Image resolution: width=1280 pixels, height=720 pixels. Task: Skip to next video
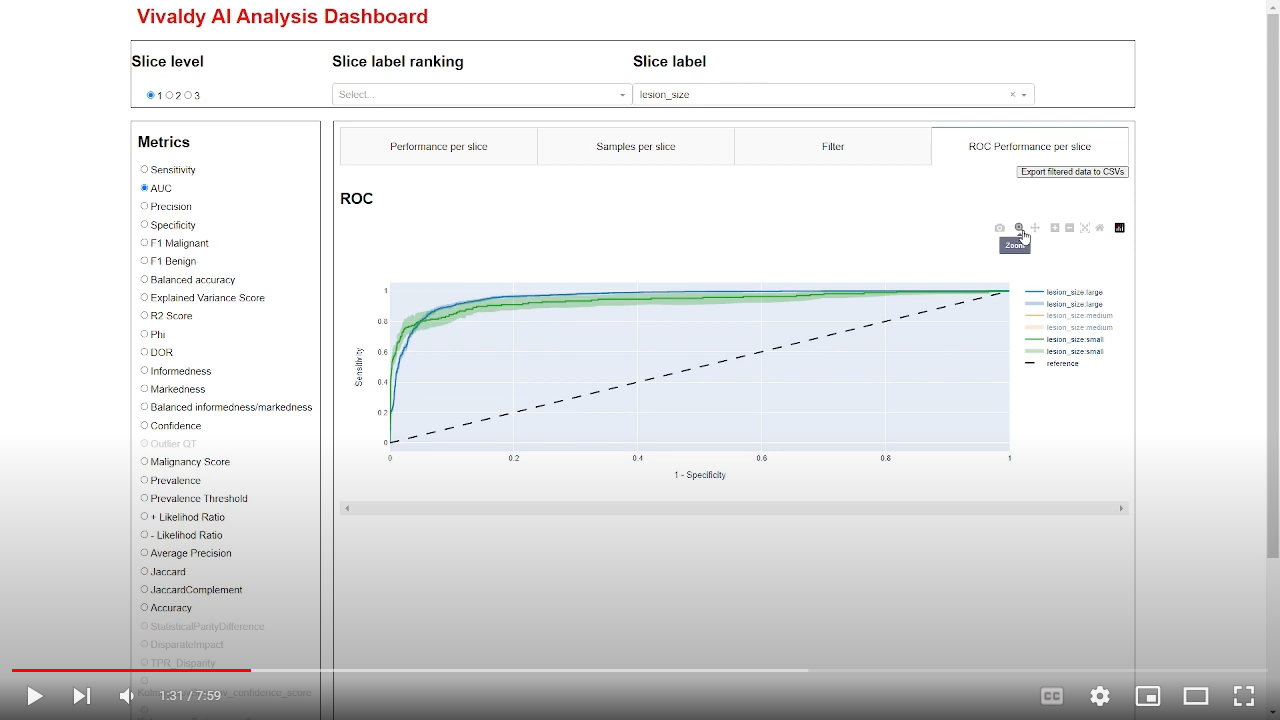coord(82,696)
